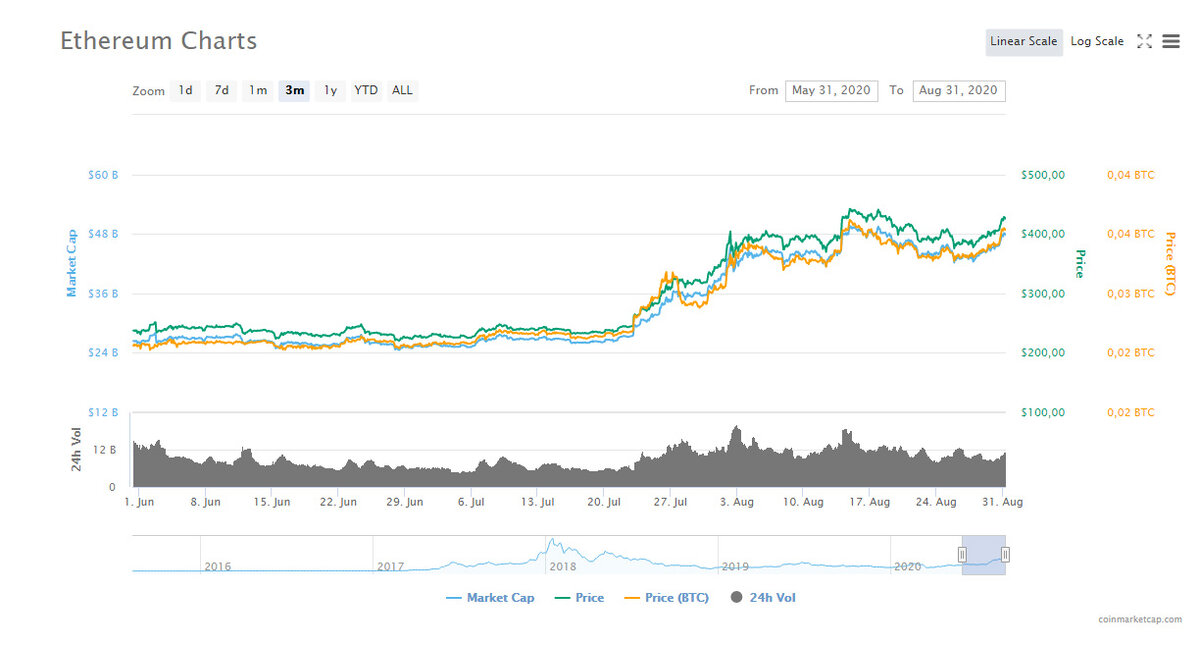Select the 3m zoom range
Screen dimensions: 1200x645
pyautogui.click(x=294, y=91)
